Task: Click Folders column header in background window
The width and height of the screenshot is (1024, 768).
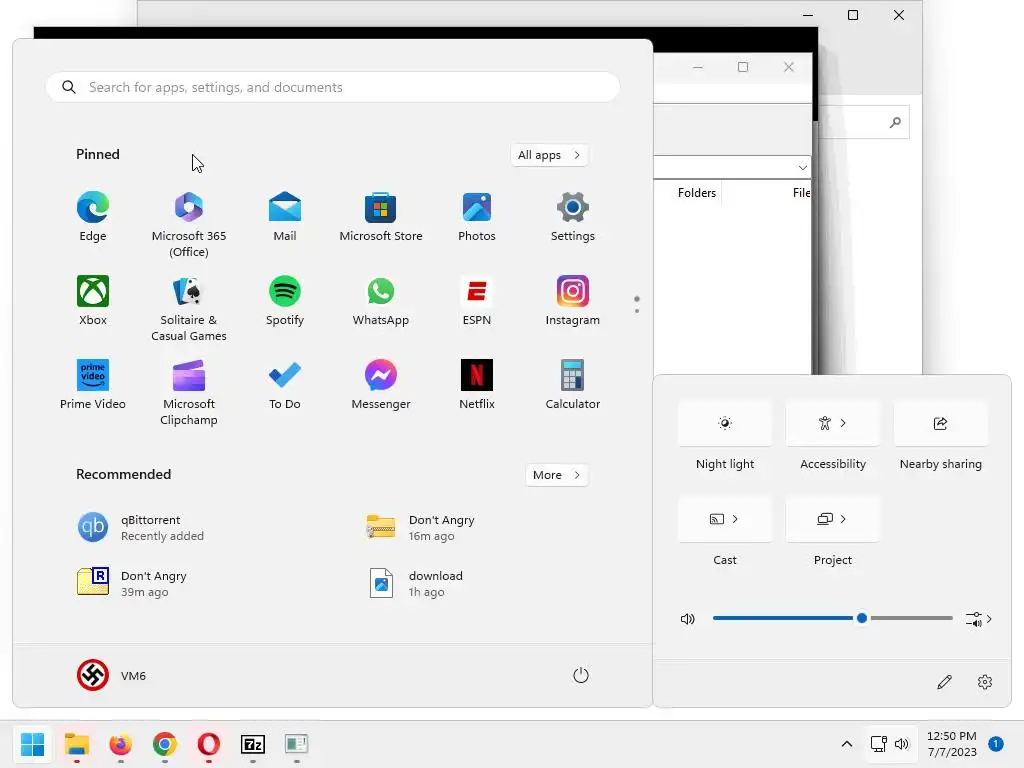Action: 696,193
